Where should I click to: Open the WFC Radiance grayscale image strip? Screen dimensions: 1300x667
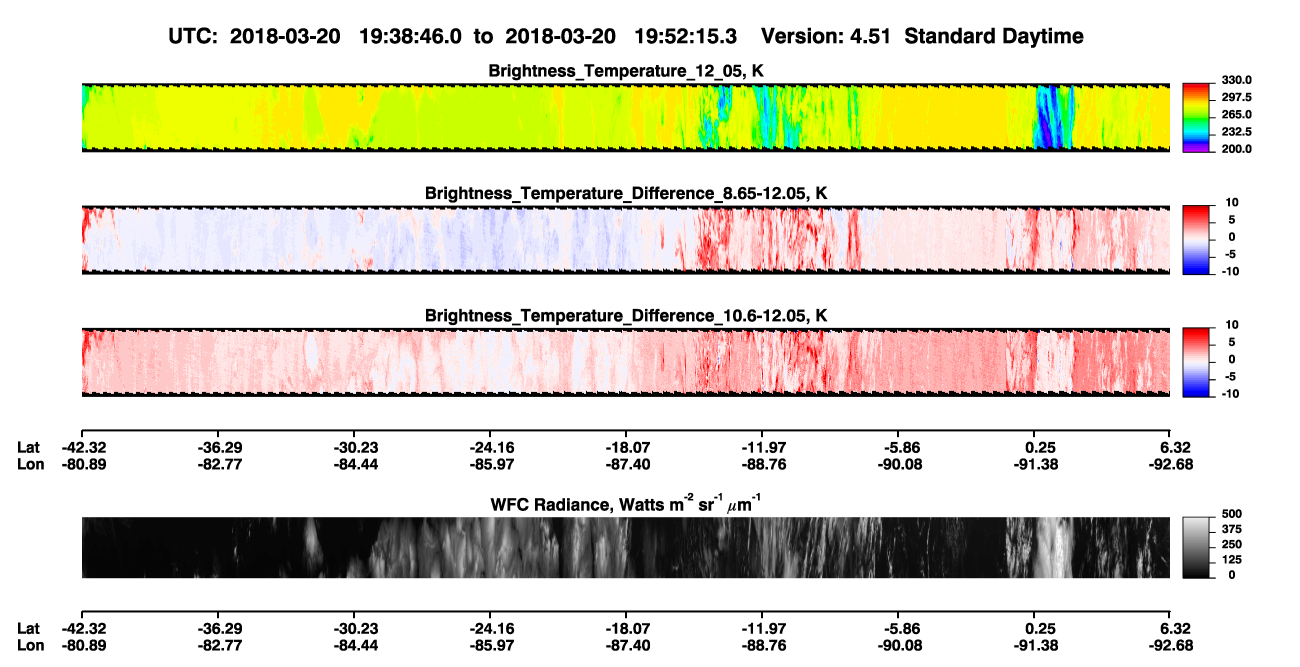tap(626, 548)
